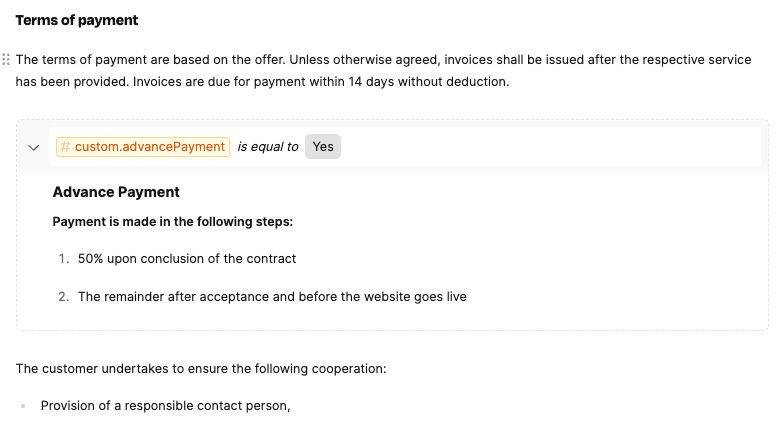Click the 'Advance Payment' heading

(116, 192)
